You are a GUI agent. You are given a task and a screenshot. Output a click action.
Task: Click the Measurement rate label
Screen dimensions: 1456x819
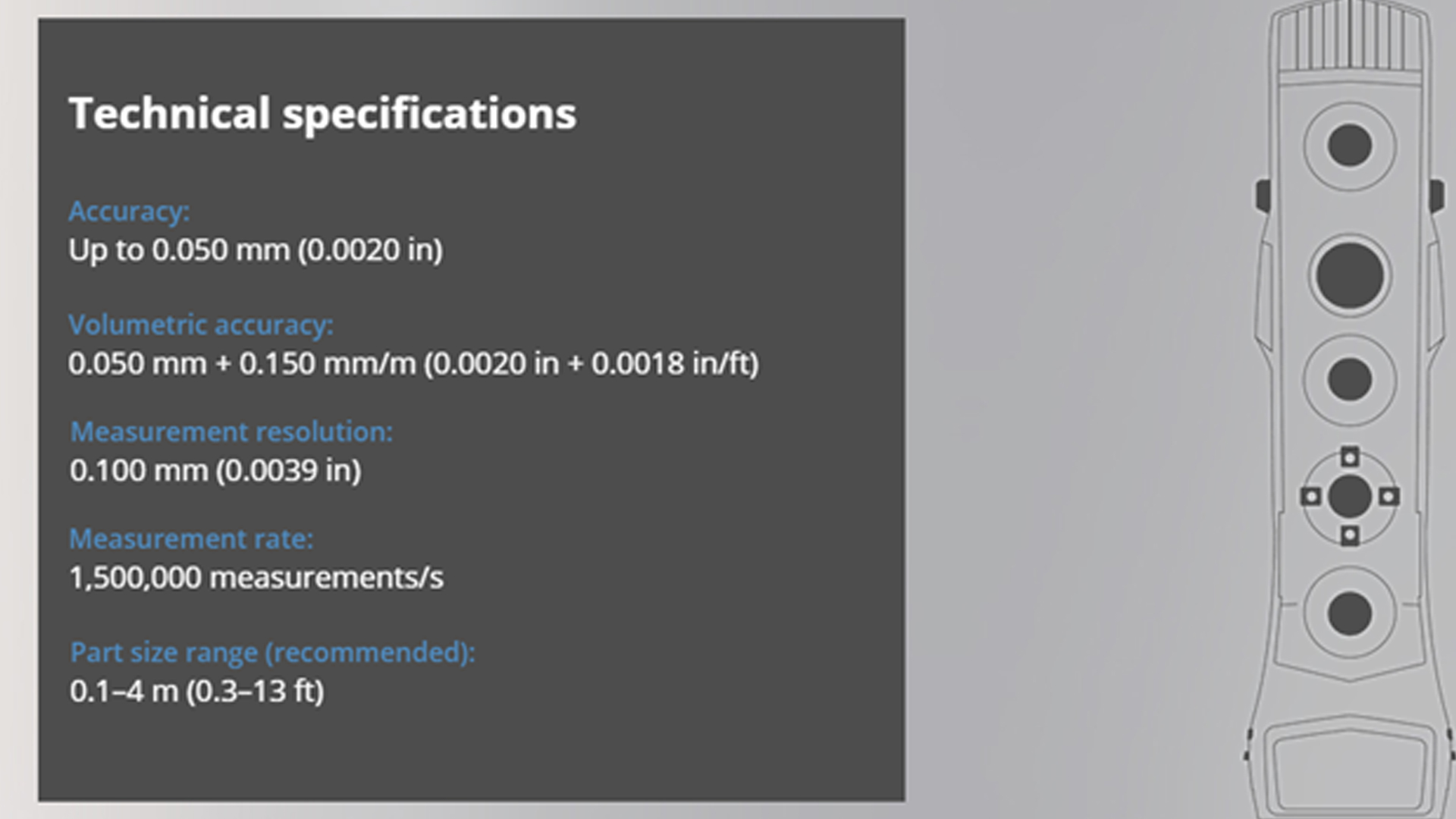pos(191,539)
